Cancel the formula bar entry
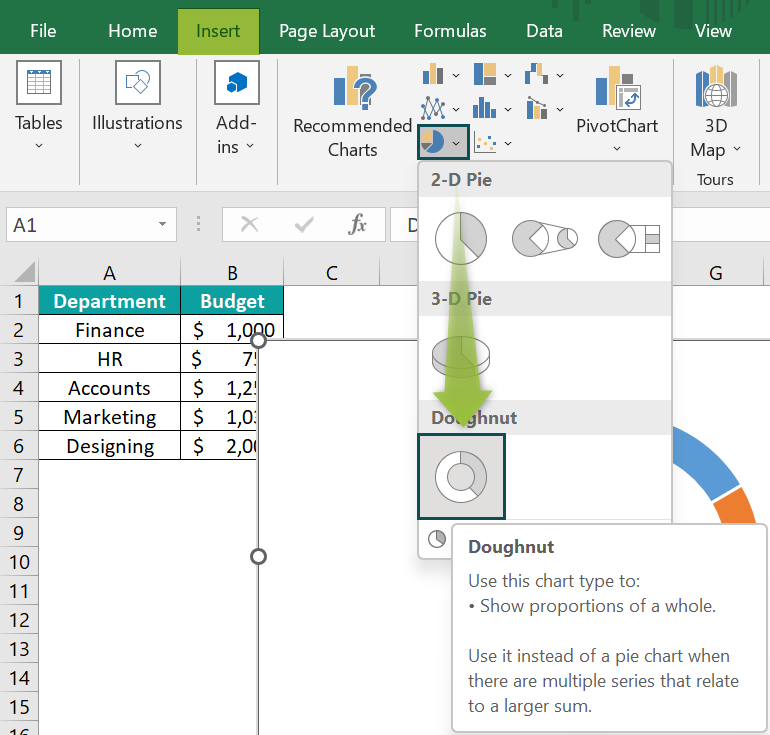The height and width of the screenshot is (735, 770). click(x=249, y=225)
